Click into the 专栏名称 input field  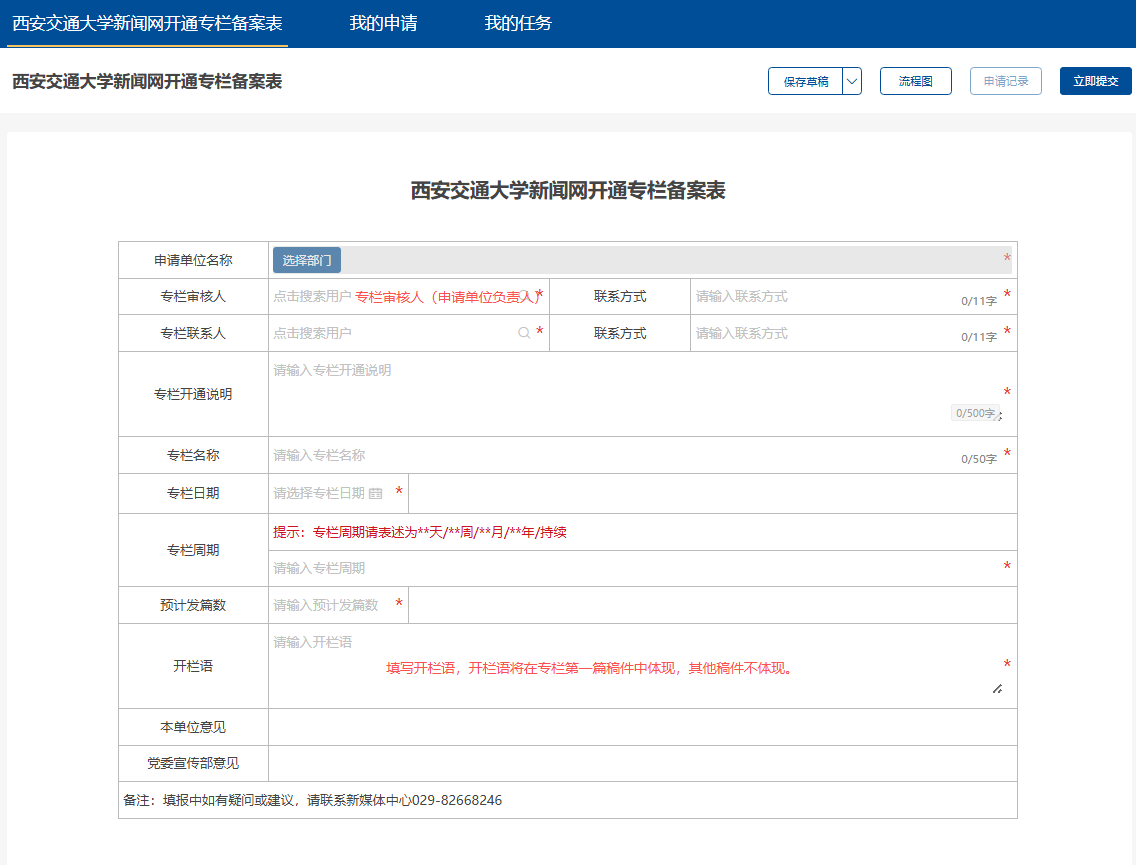pos(610,456)
